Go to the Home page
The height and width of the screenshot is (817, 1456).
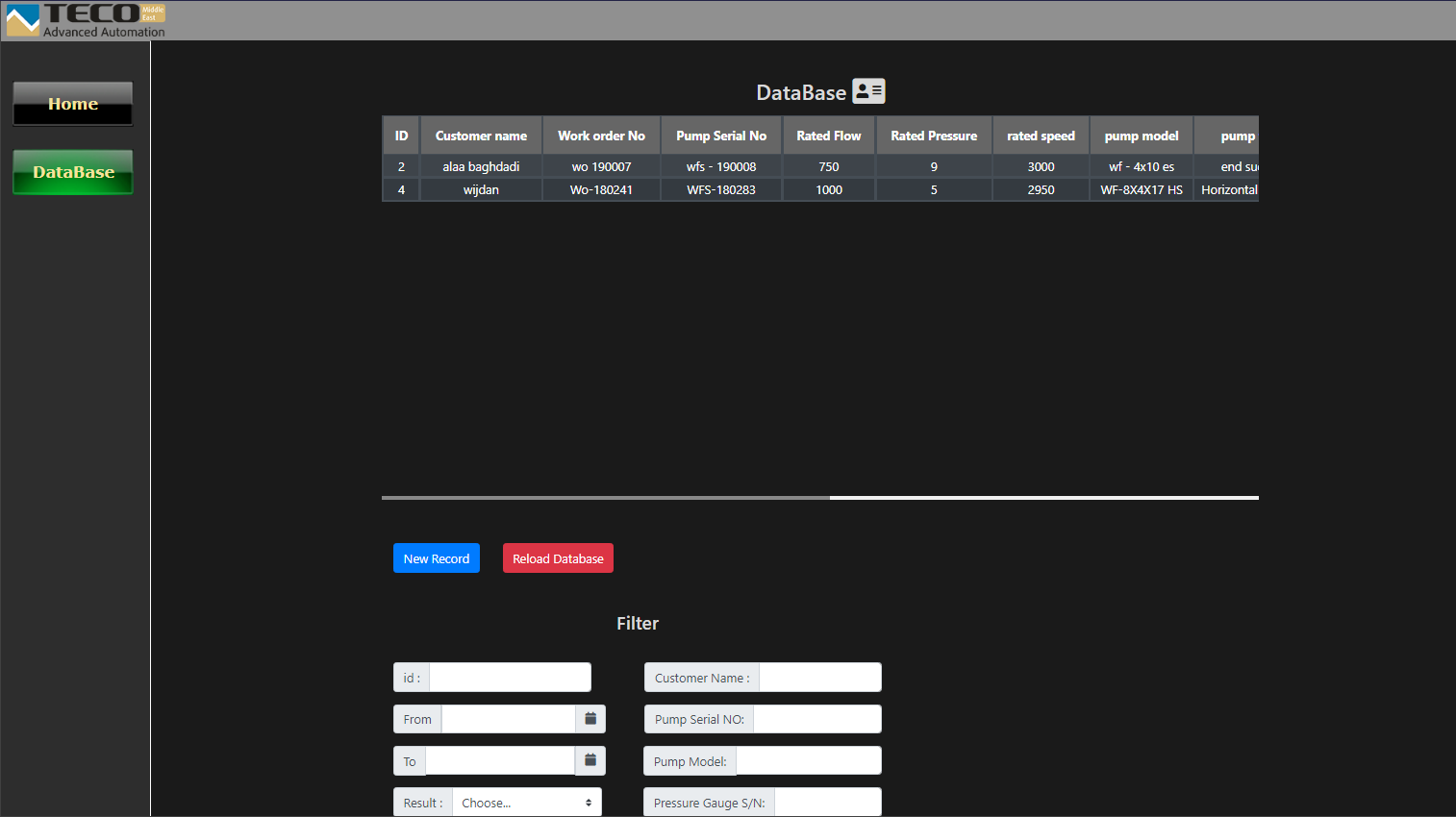pyautogui.click(x=73, y=104)
